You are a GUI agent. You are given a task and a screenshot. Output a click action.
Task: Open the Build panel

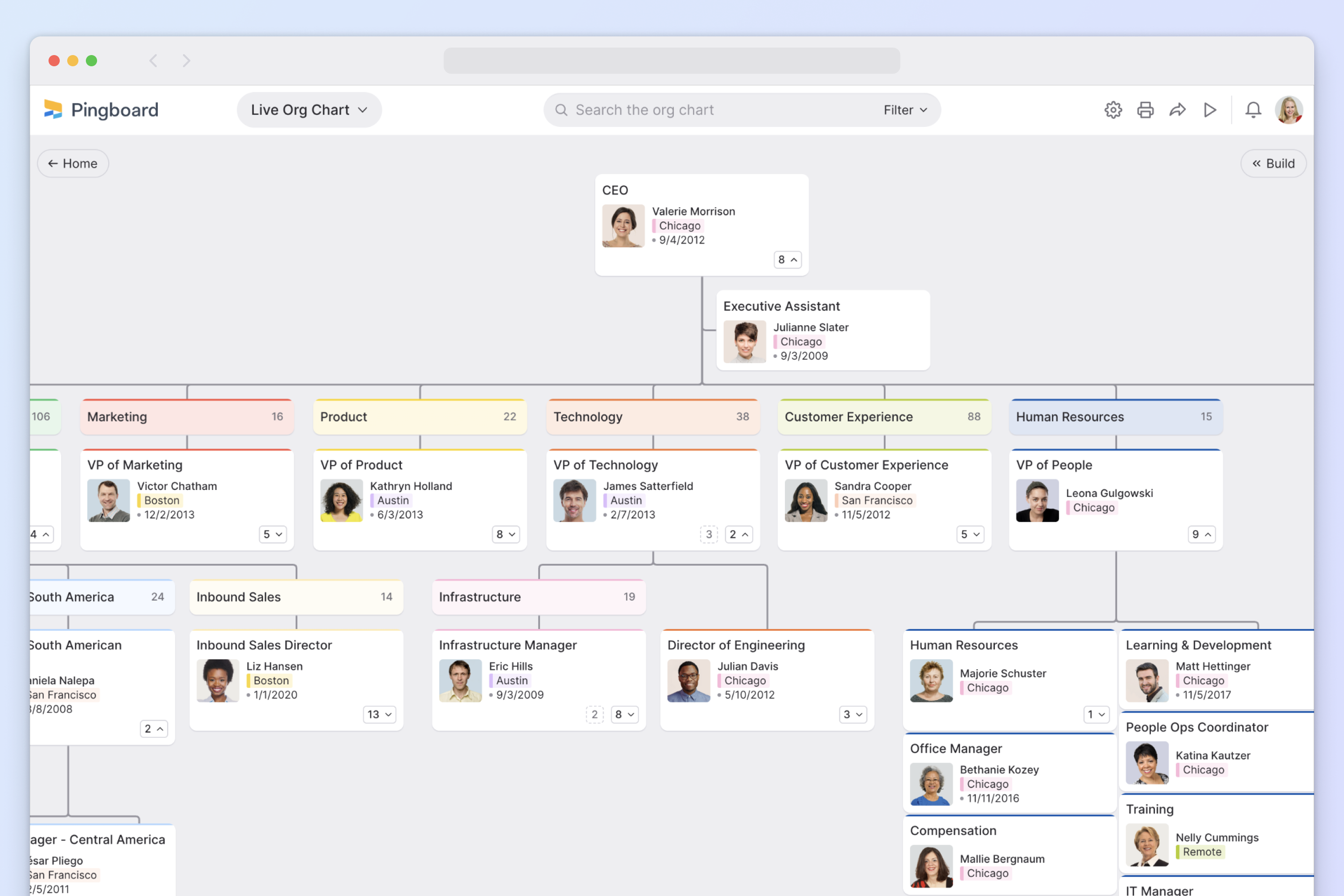tap(1273, 163)
